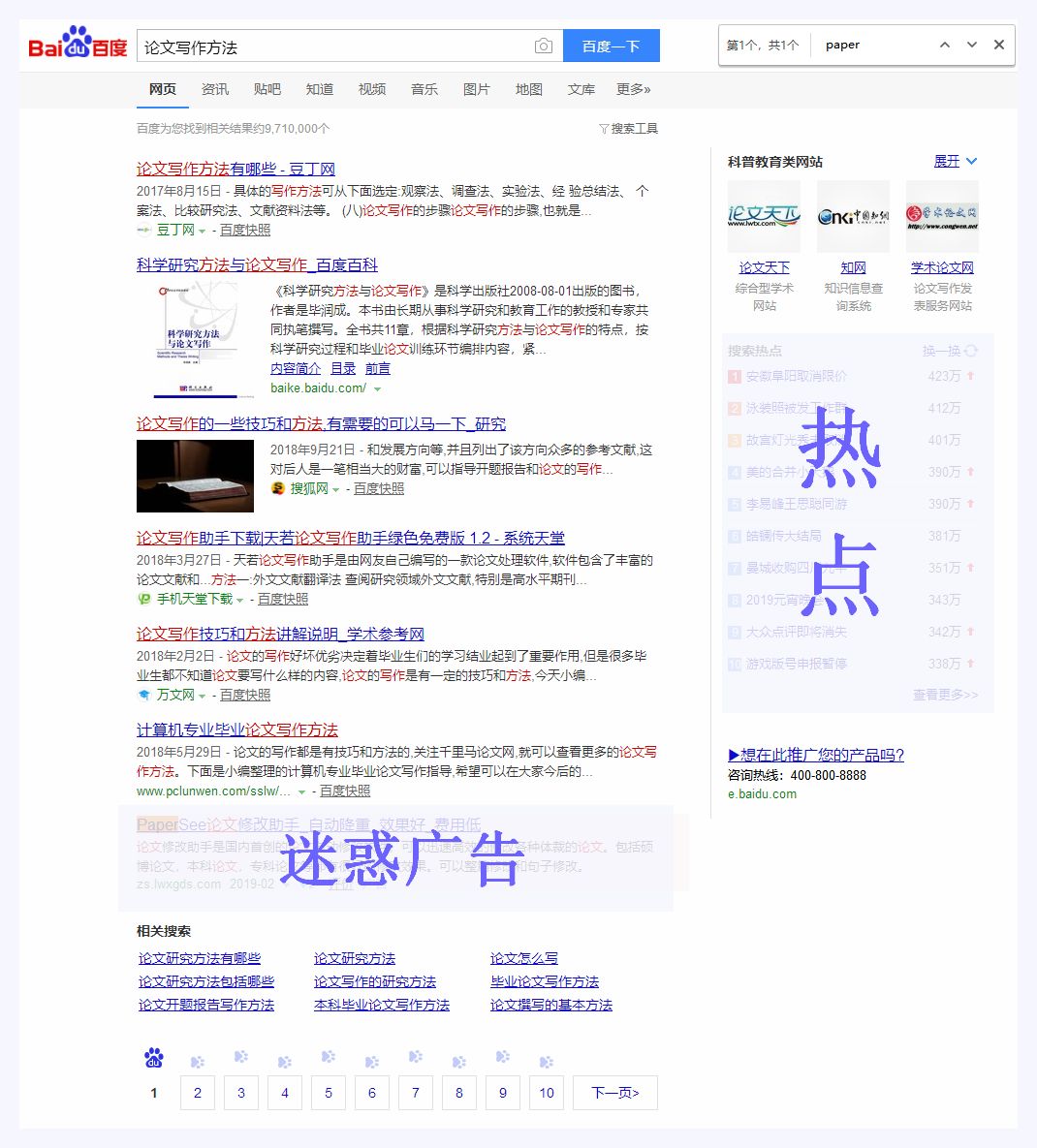Open 查看更多>> under the hot topics list
The width and height of the screenshot is (1037, 1148).
tap(944, 696)
